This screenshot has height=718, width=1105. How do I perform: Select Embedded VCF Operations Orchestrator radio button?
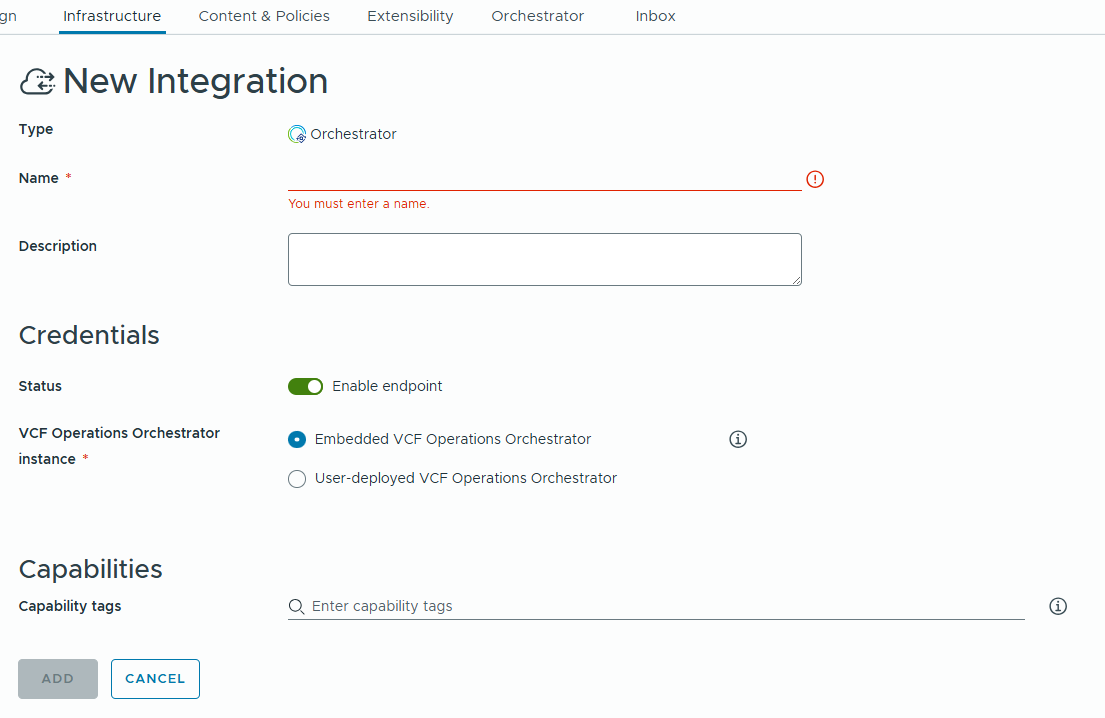pos(297,439)
